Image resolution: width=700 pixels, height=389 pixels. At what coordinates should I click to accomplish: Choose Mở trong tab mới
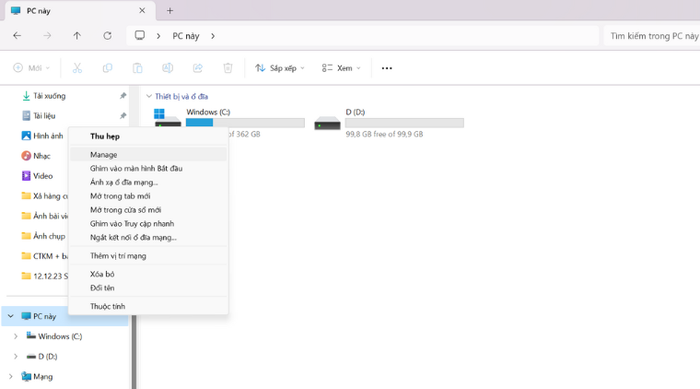[x=148, y=196]
